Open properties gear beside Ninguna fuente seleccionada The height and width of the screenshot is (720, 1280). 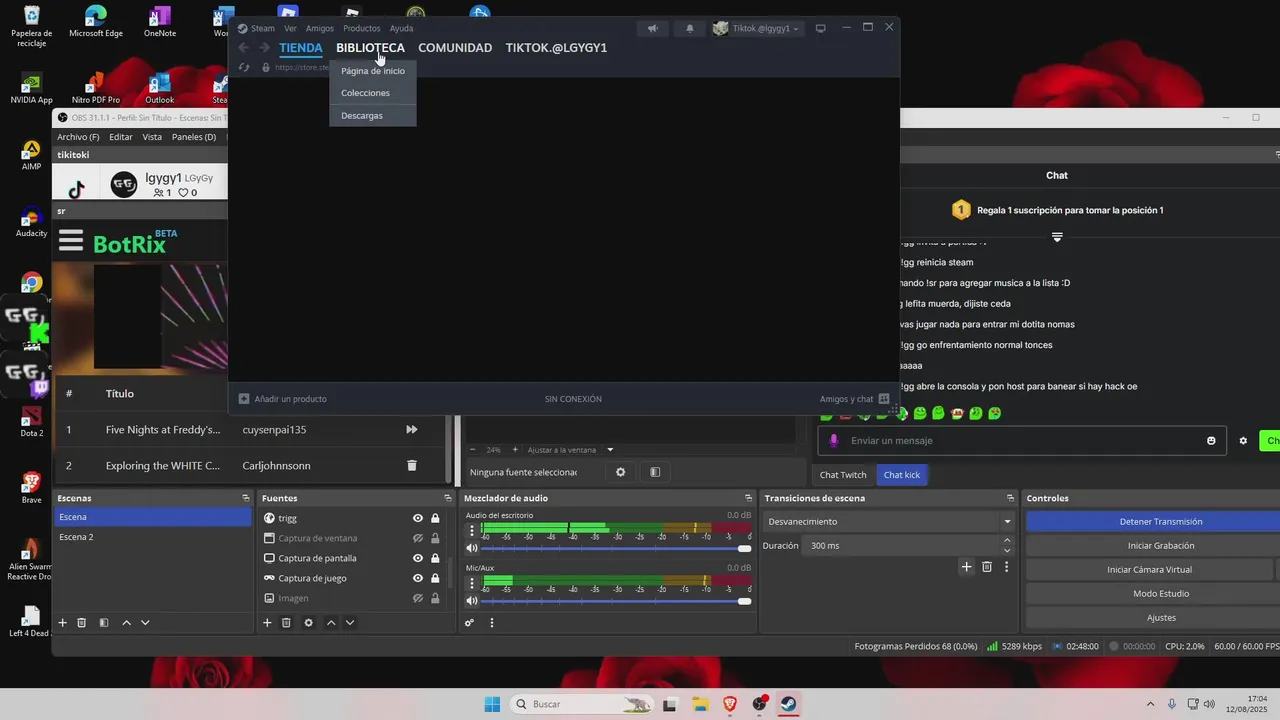pyautogui.click(x=620, y=472)
